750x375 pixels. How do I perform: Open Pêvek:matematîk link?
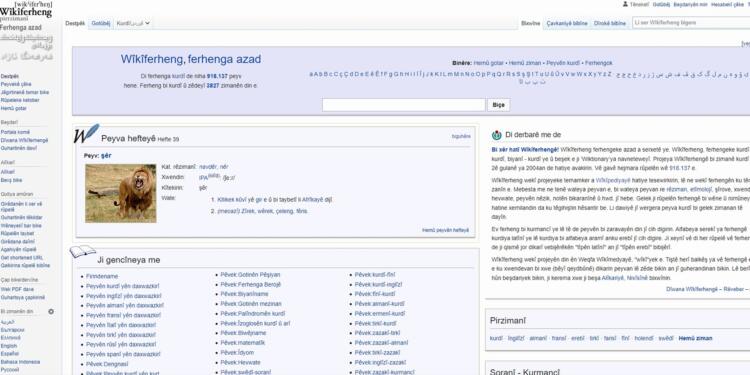click(x=243, y=342)
